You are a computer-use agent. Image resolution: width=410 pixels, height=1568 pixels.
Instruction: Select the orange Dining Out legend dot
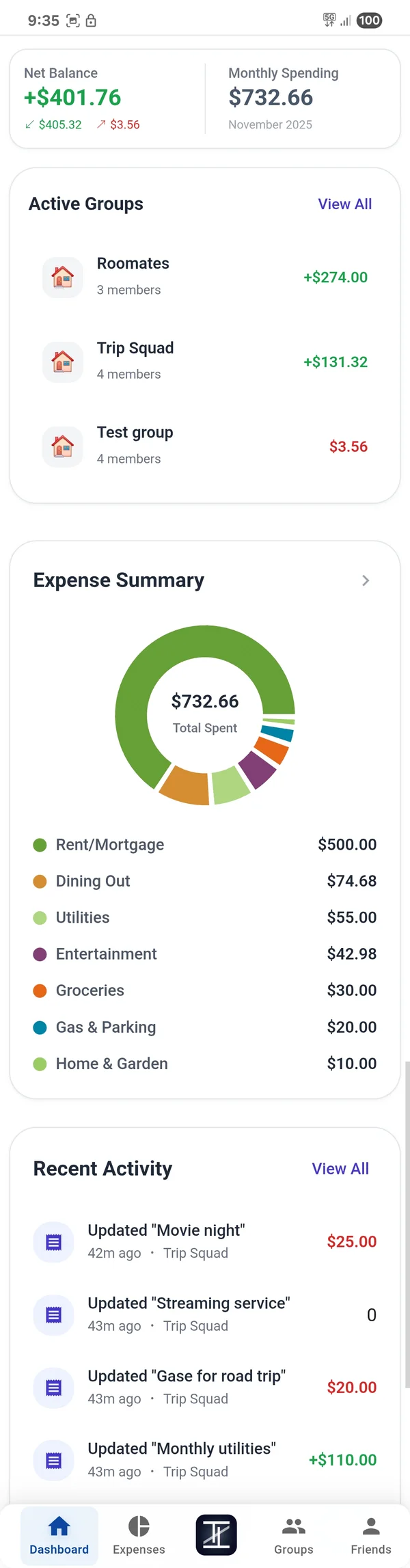coord(39,881)
